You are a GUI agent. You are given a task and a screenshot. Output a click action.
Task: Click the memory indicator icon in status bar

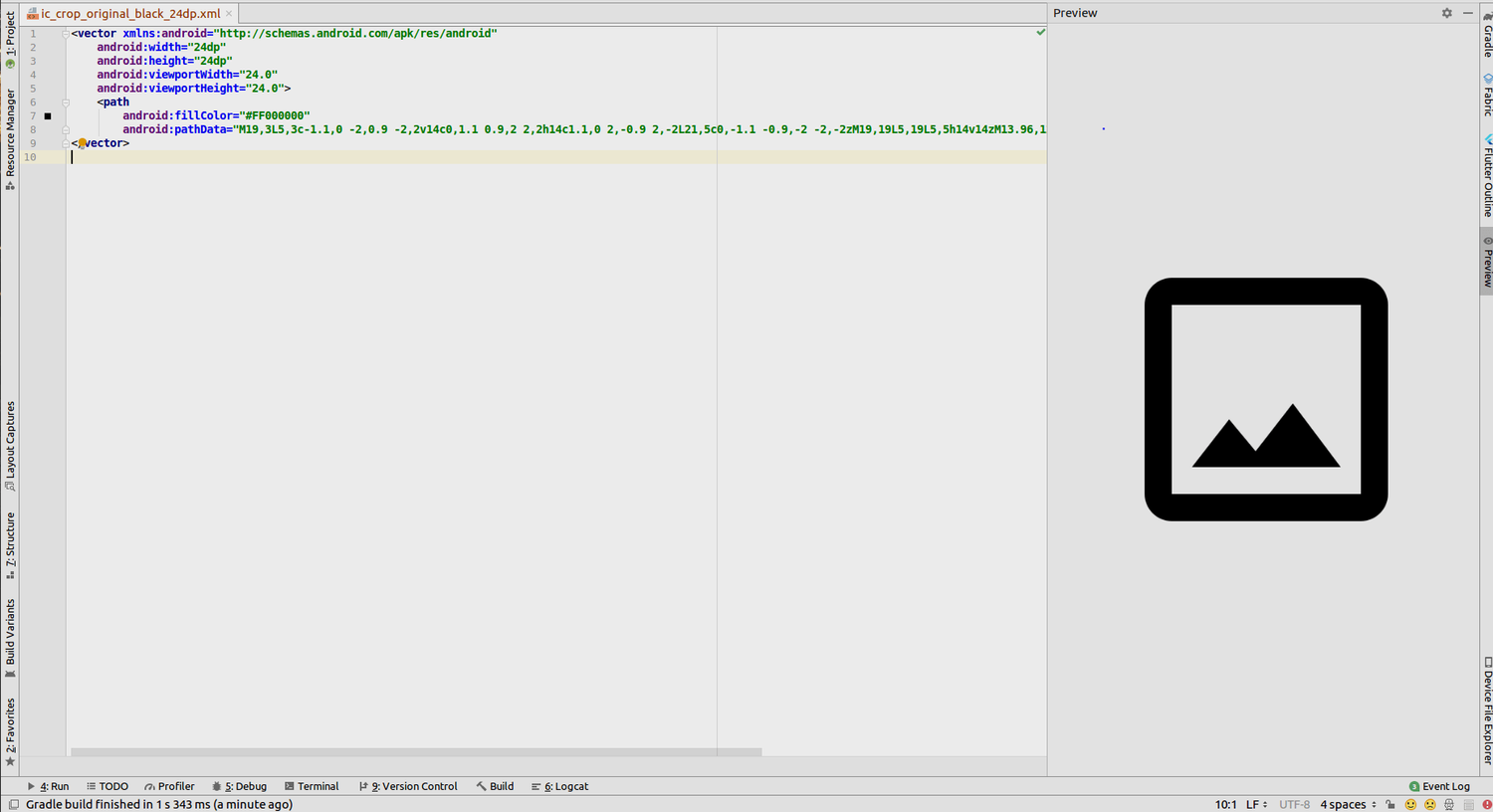coord(1469,804)
